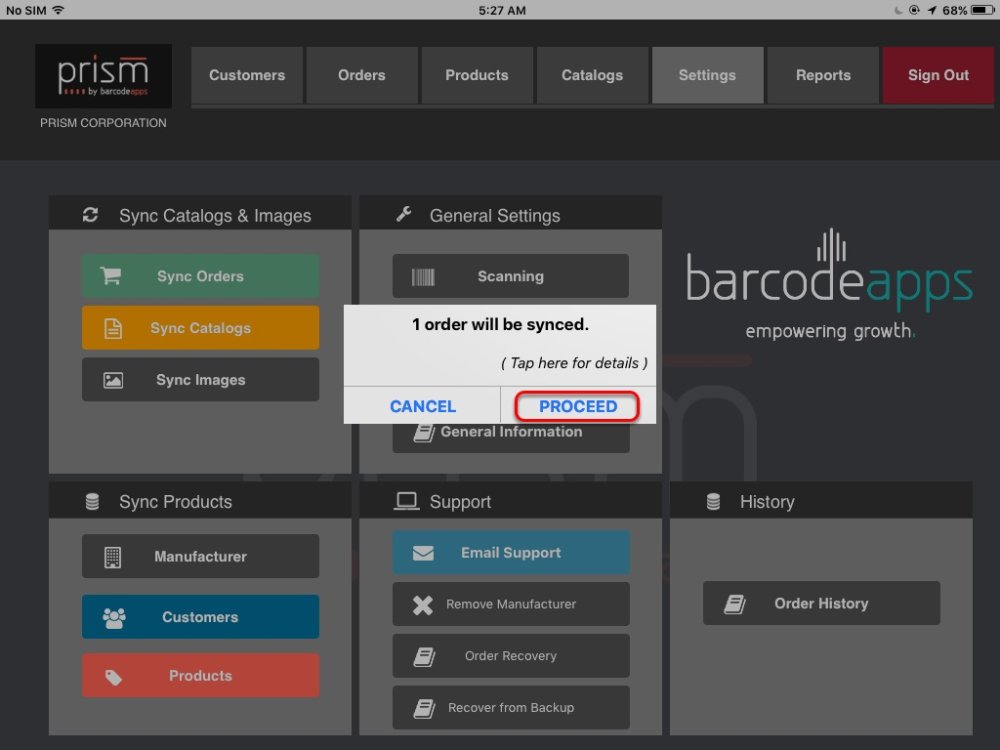Screen dimensions: 1000x750
Task: Tap the Wi-Fi icon in status bar
Action: coord(59,10)
